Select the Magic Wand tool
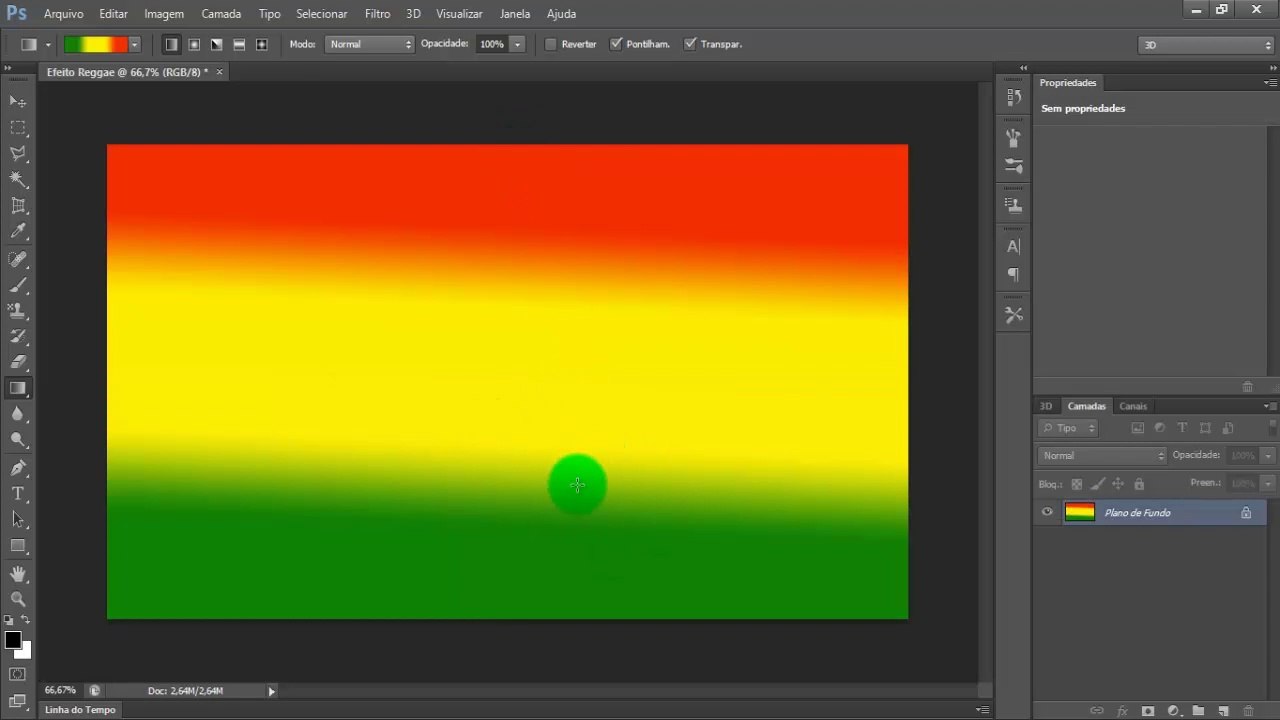 click(18, 179)
